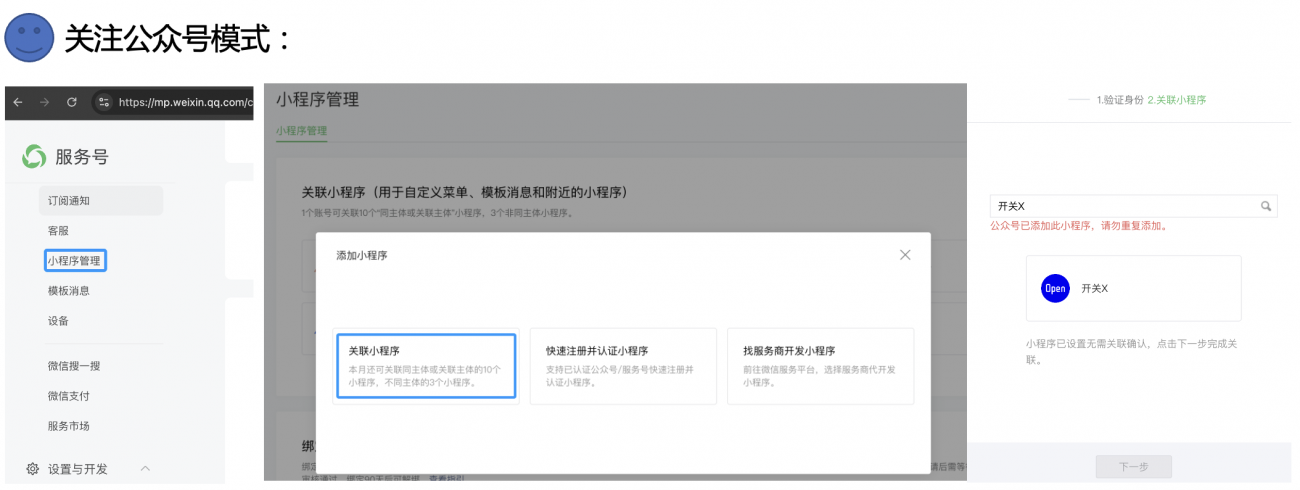The image size is (1300, 490).
Task: Select 小程序管理 in sidebar
Action: 75,261
